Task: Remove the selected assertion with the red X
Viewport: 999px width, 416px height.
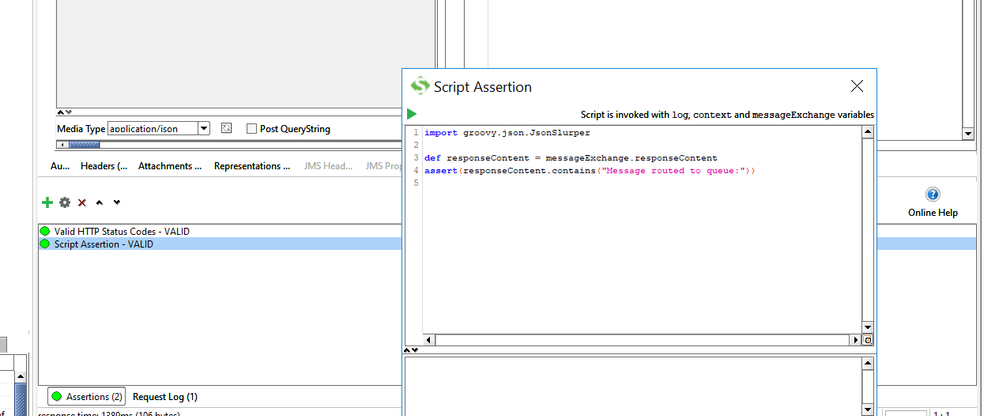Action: (x=82, y=202)
